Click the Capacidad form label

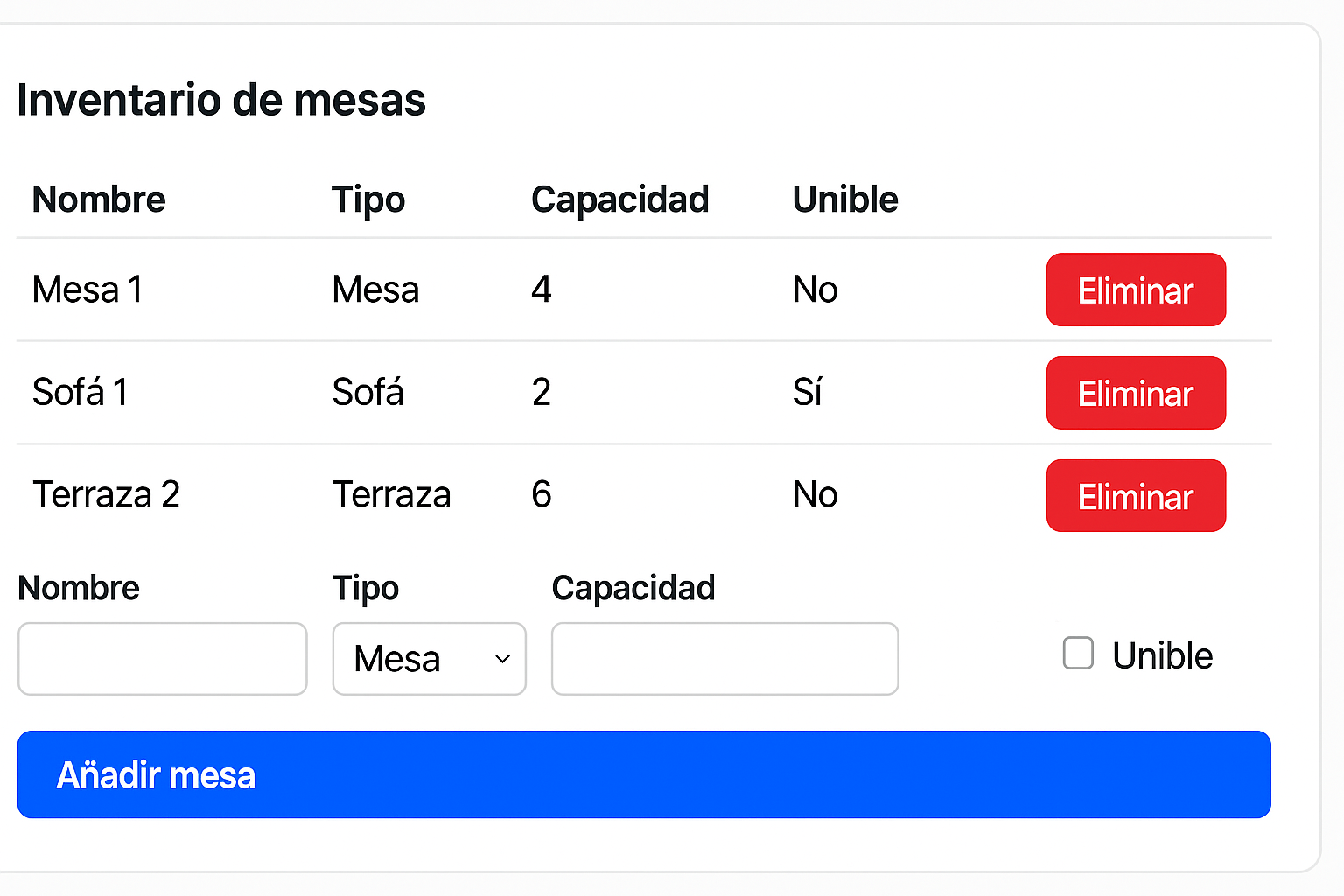coord(633,588)
